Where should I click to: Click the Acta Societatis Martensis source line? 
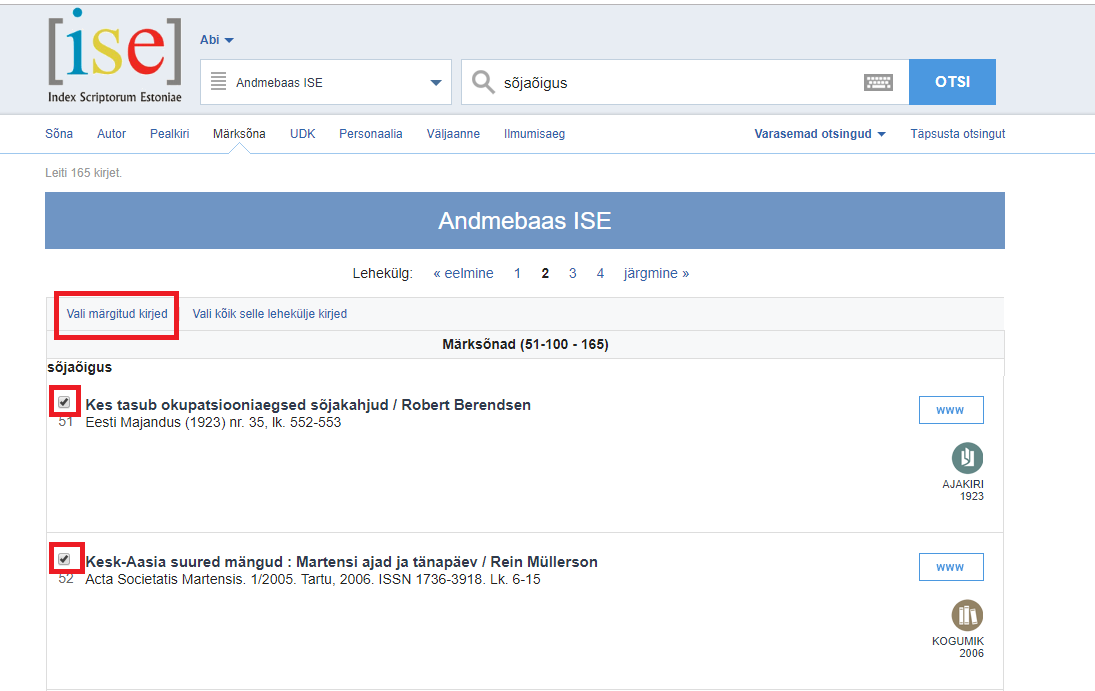click(x=313, y=579)
